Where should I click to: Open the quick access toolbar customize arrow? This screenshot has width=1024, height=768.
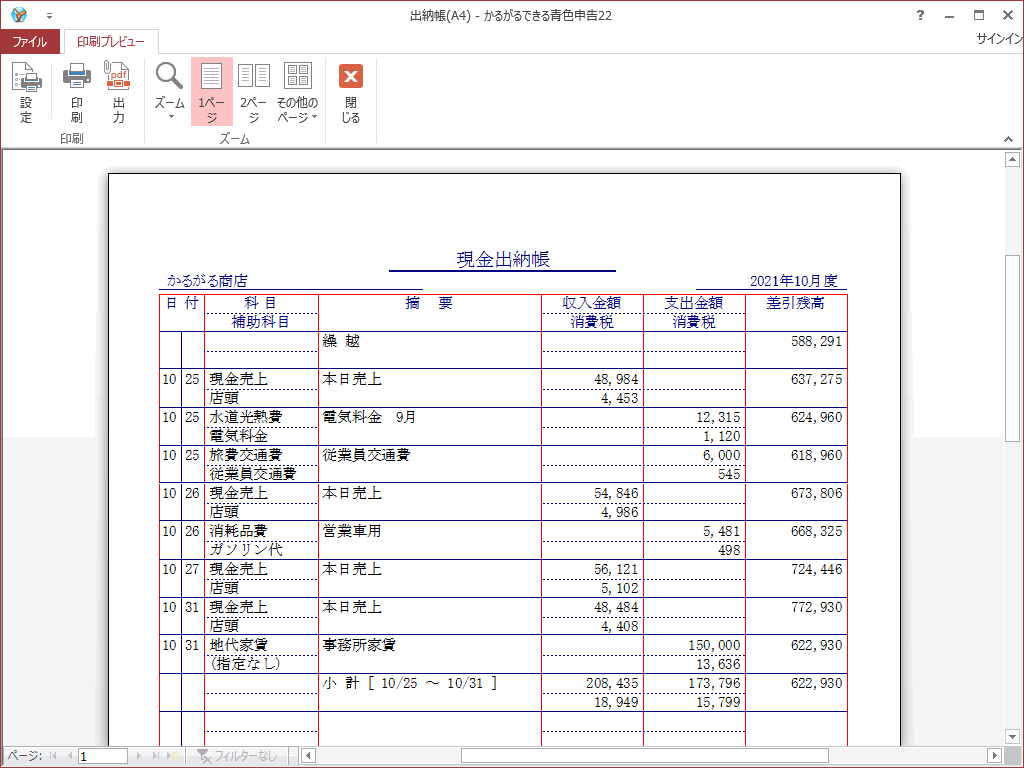(50, 16)
